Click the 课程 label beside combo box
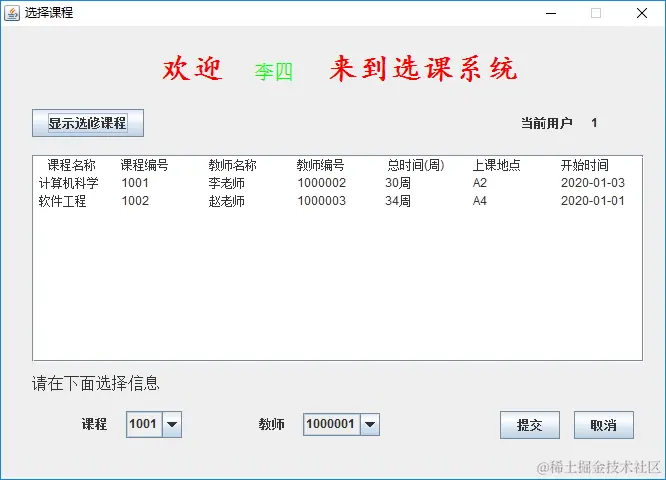666x480 pixels. click(94, 424)
